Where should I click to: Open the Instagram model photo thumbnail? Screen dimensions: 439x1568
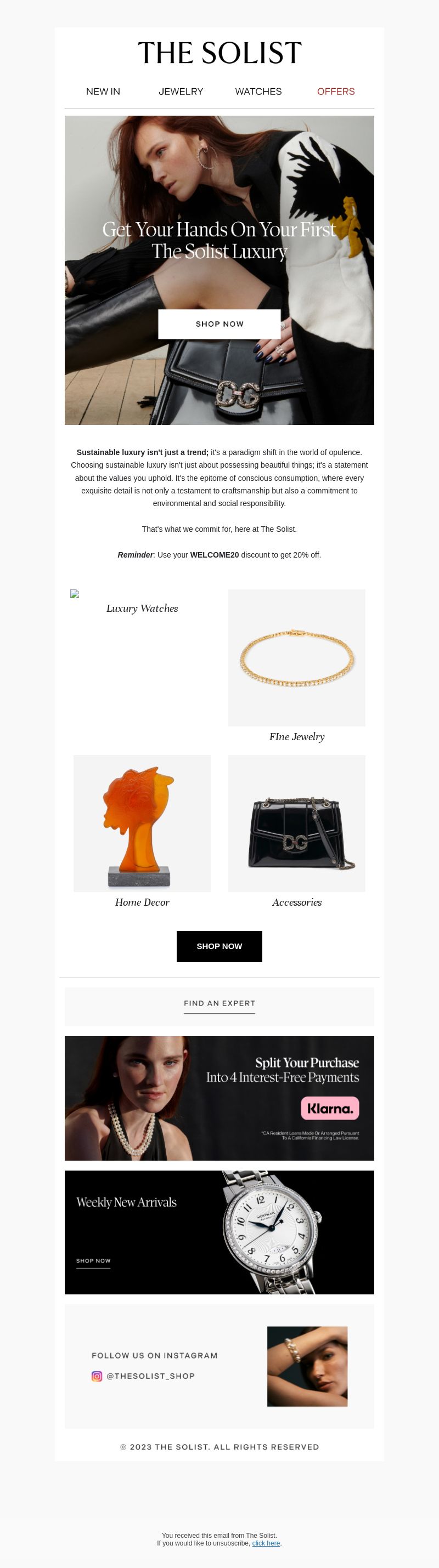307,1366
